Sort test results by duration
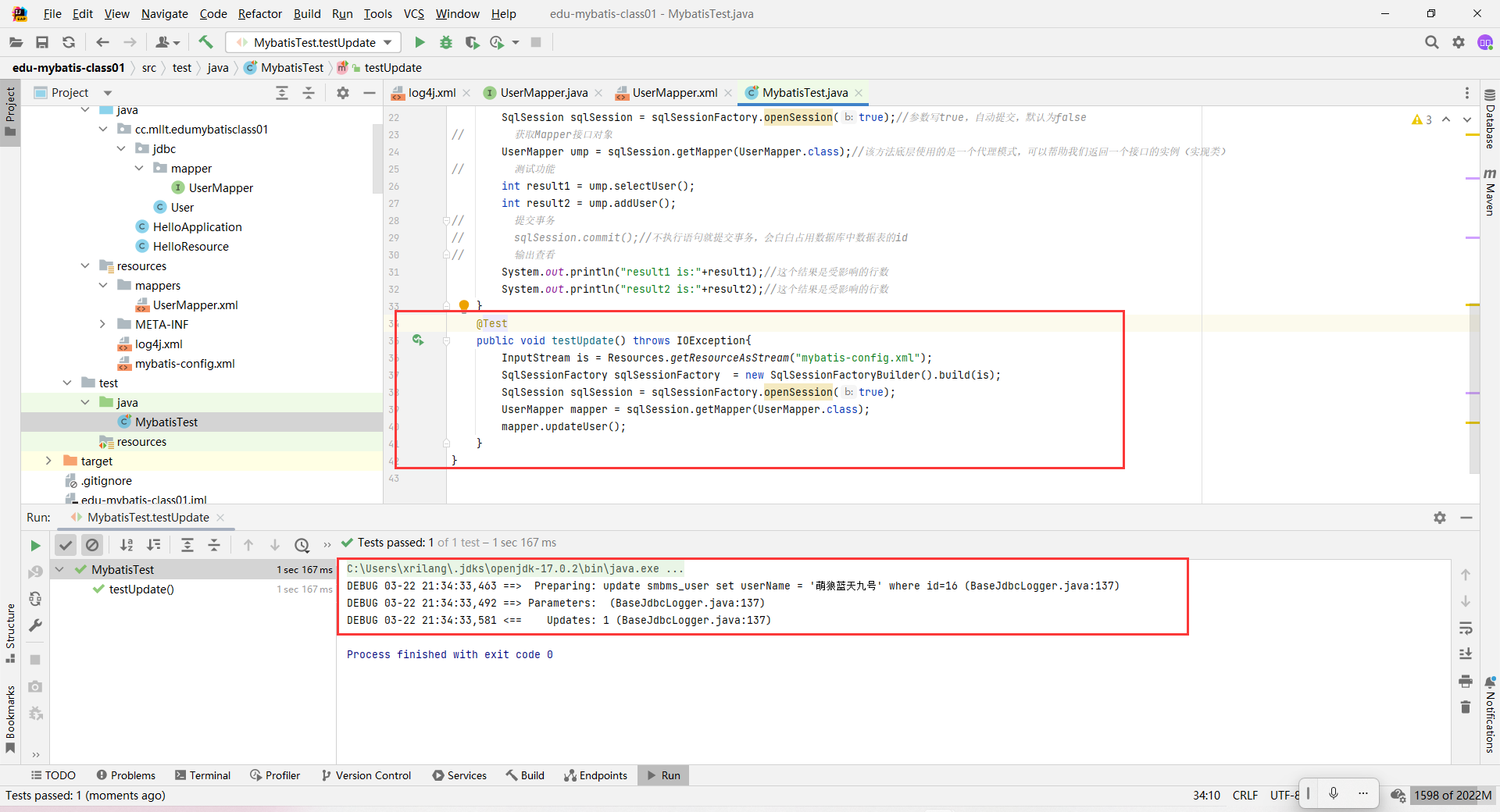This screenshot has width=1500, height=812. point(154,545)
